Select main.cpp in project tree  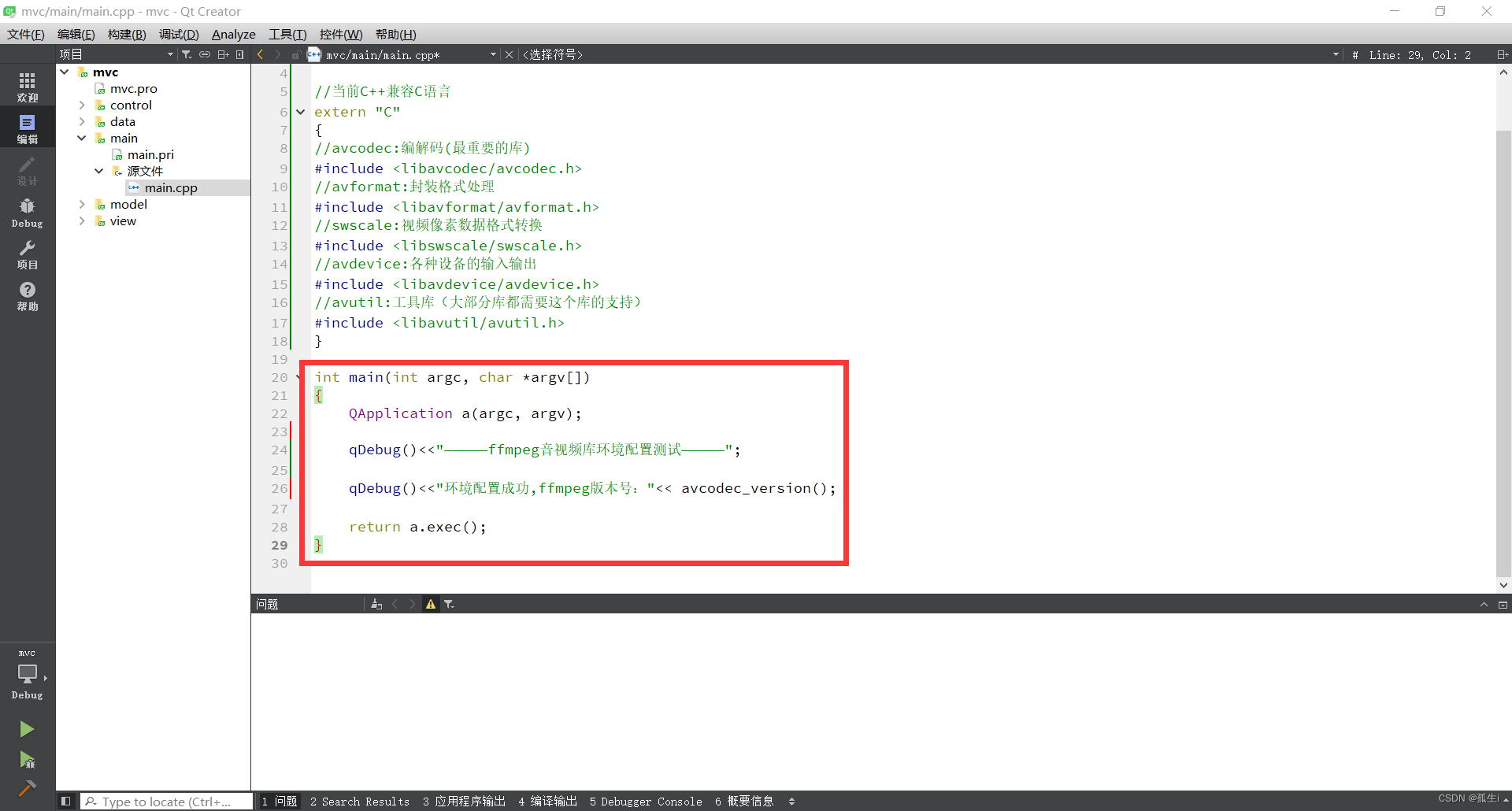pyautogui.click(x=171, y=187)
